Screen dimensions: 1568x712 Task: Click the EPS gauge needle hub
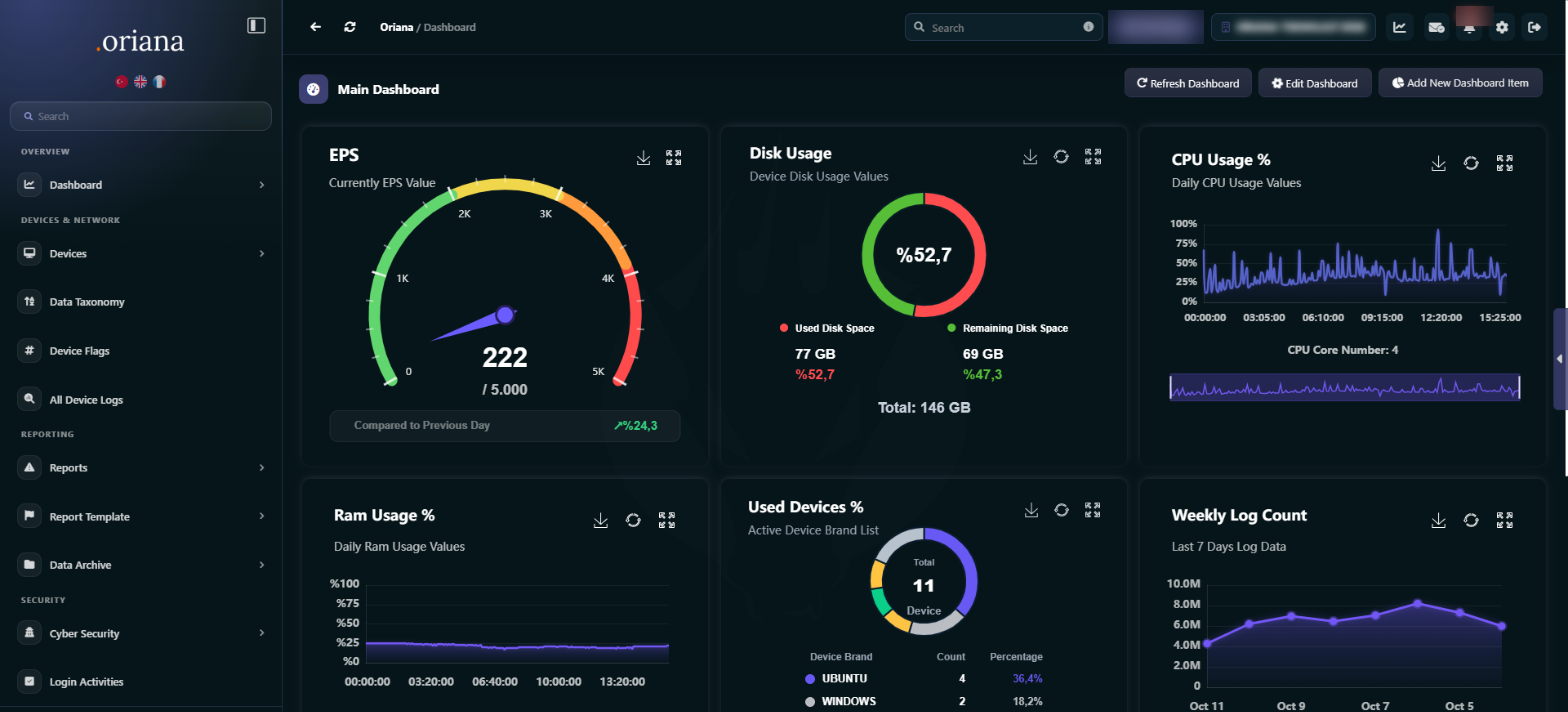tap(505, 315)
